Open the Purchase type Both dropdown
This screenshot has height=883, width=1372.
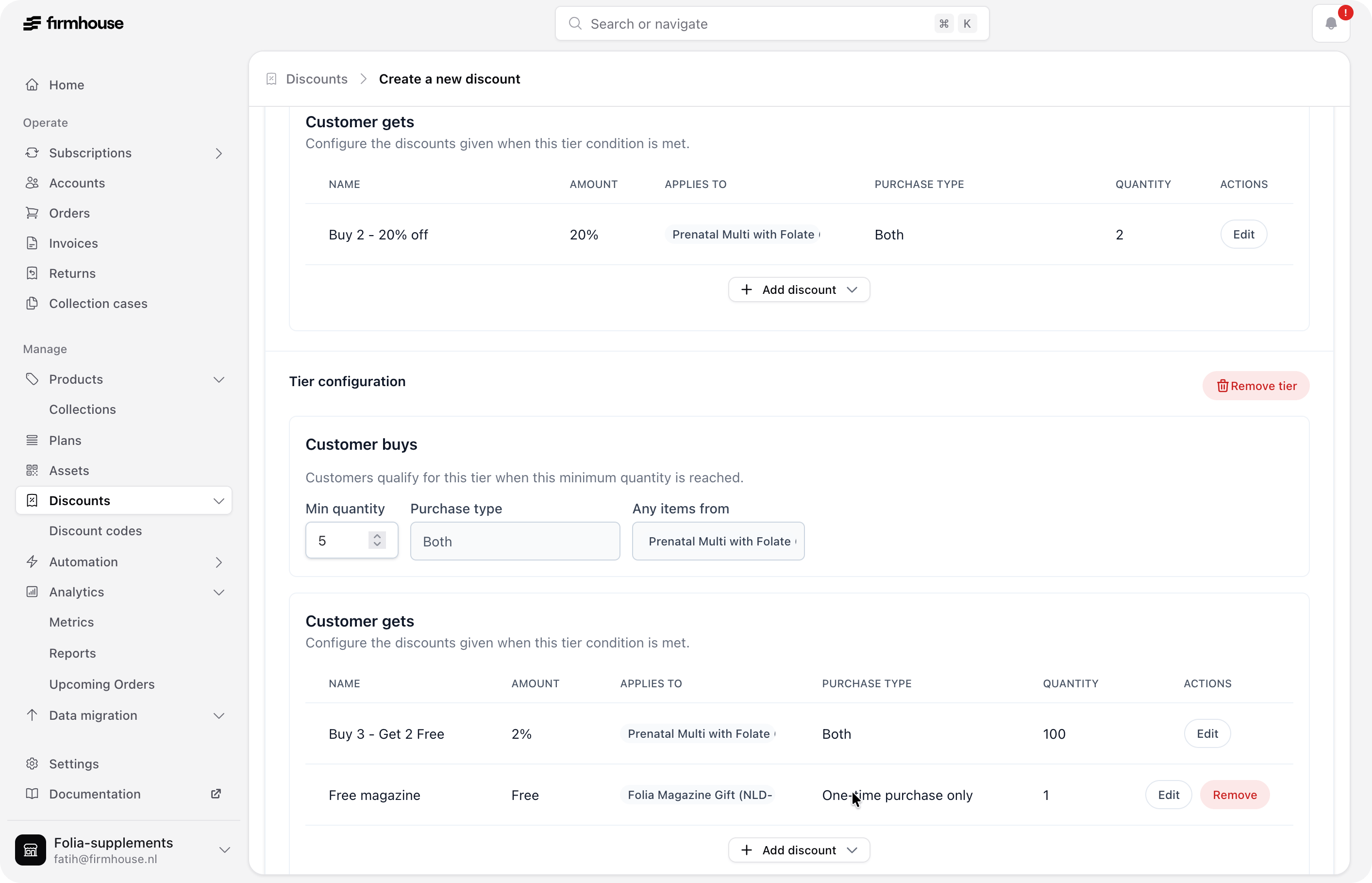(515, 541)
